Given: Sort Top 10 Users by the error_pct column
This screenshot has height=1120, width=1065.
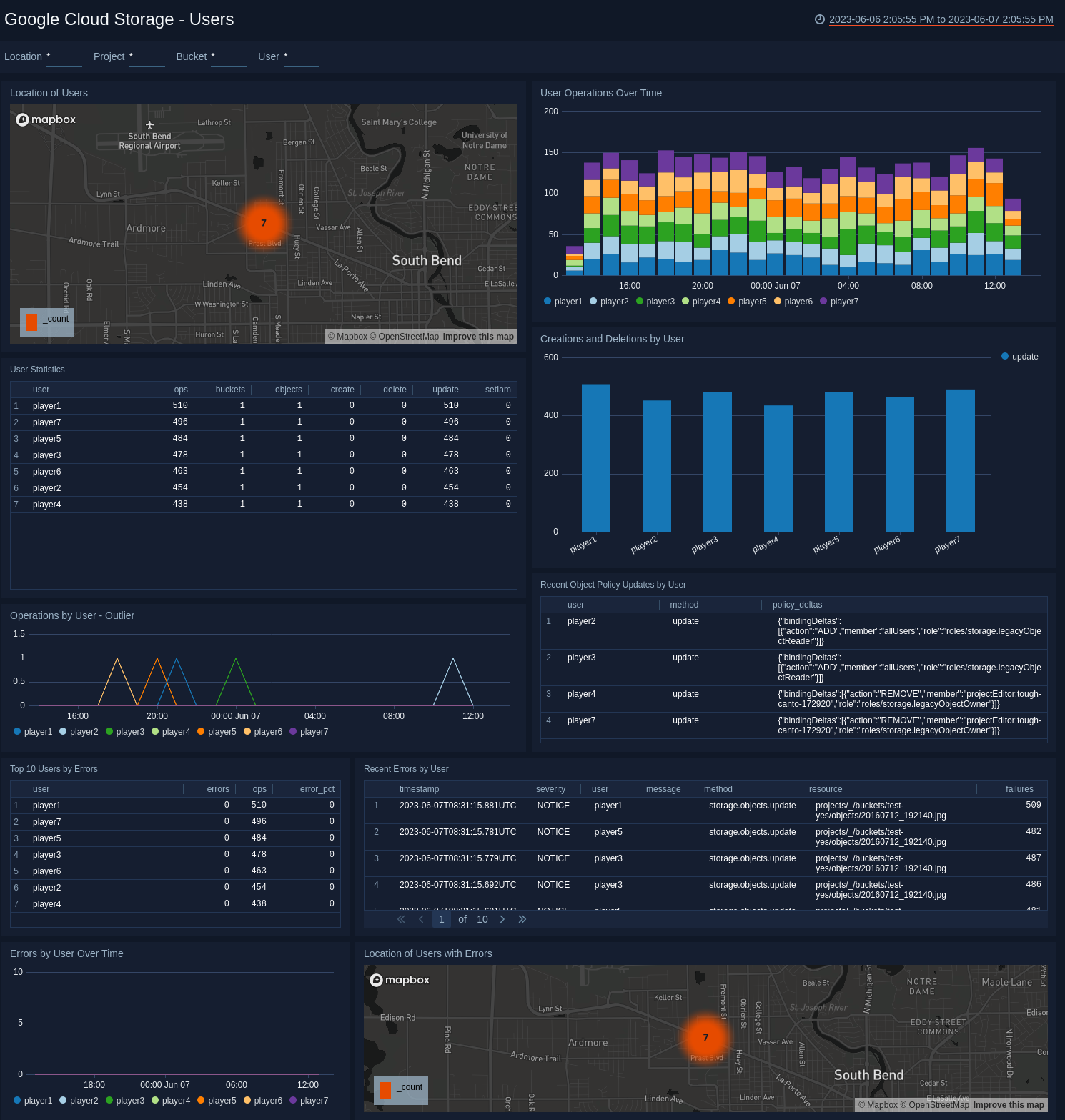Looking at the screenshot, I should [317, 789].
